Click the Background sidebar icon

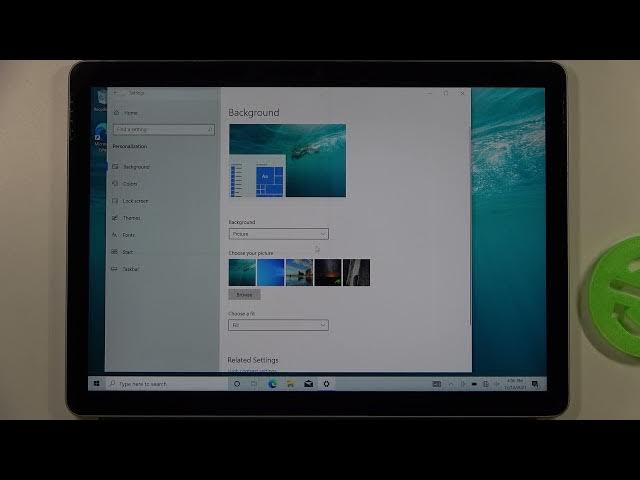(x=114, y=167)
